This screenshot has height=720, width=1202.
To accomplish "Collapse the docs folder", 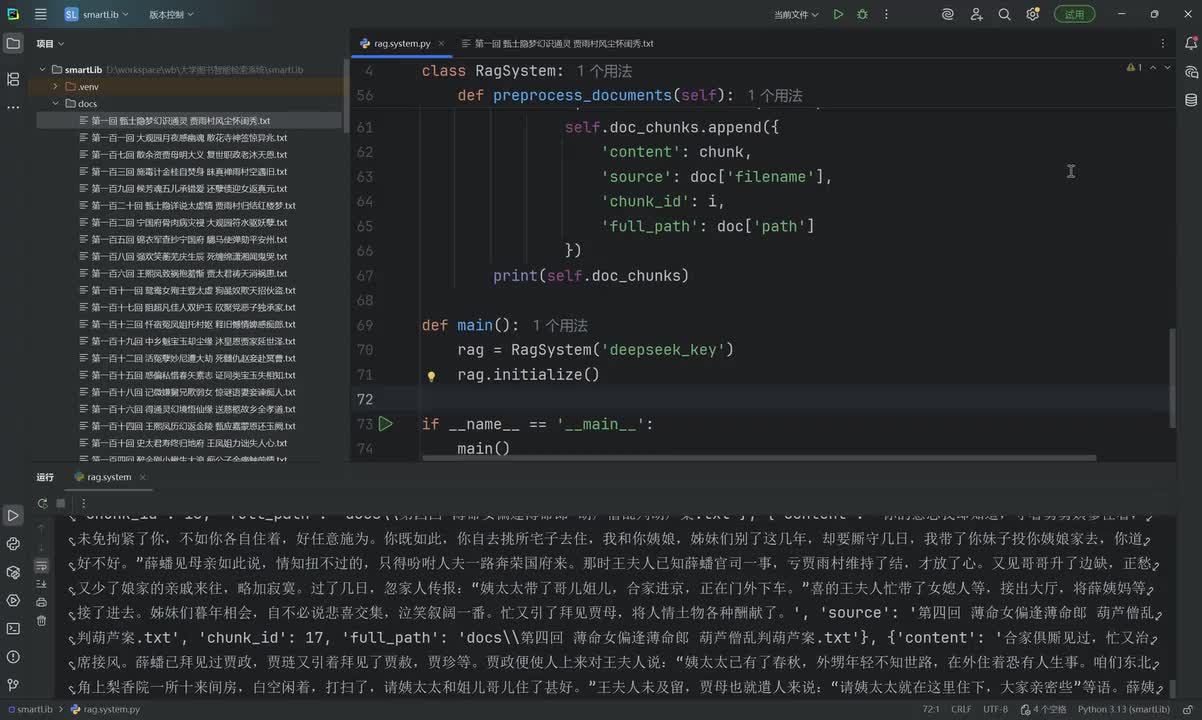I will (x=57, y=104).
